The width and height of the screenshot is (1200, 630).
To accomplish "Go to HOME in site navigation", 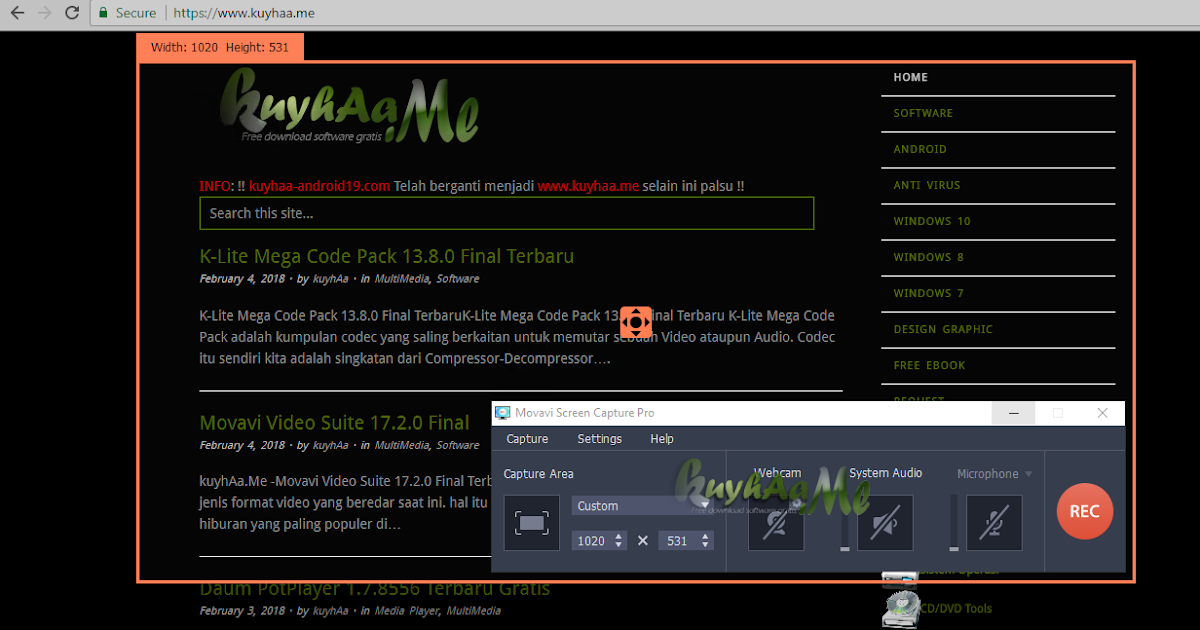I will (911, 77).
